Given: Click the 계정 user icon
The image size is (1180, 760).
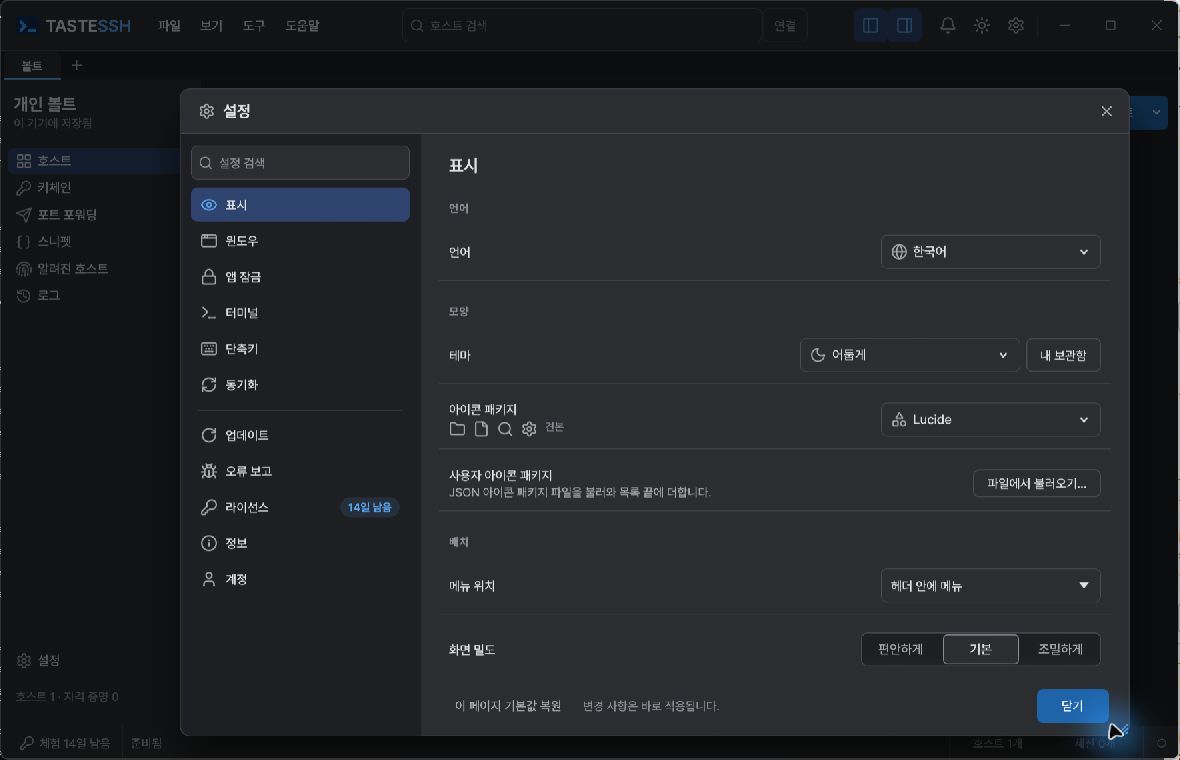Looking at the screenshot, I should tap(208, 579).
